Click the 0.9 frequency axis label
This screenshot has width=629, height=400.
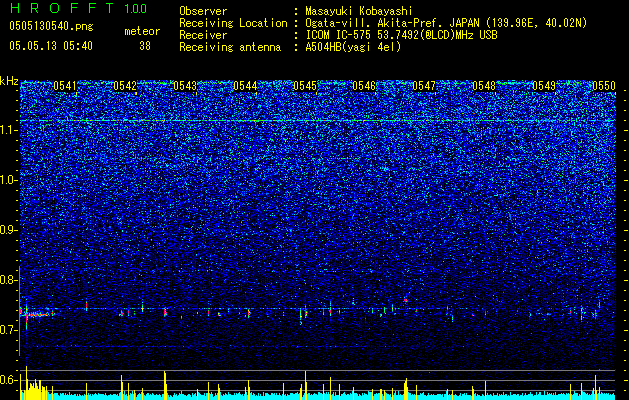[9, 230]
